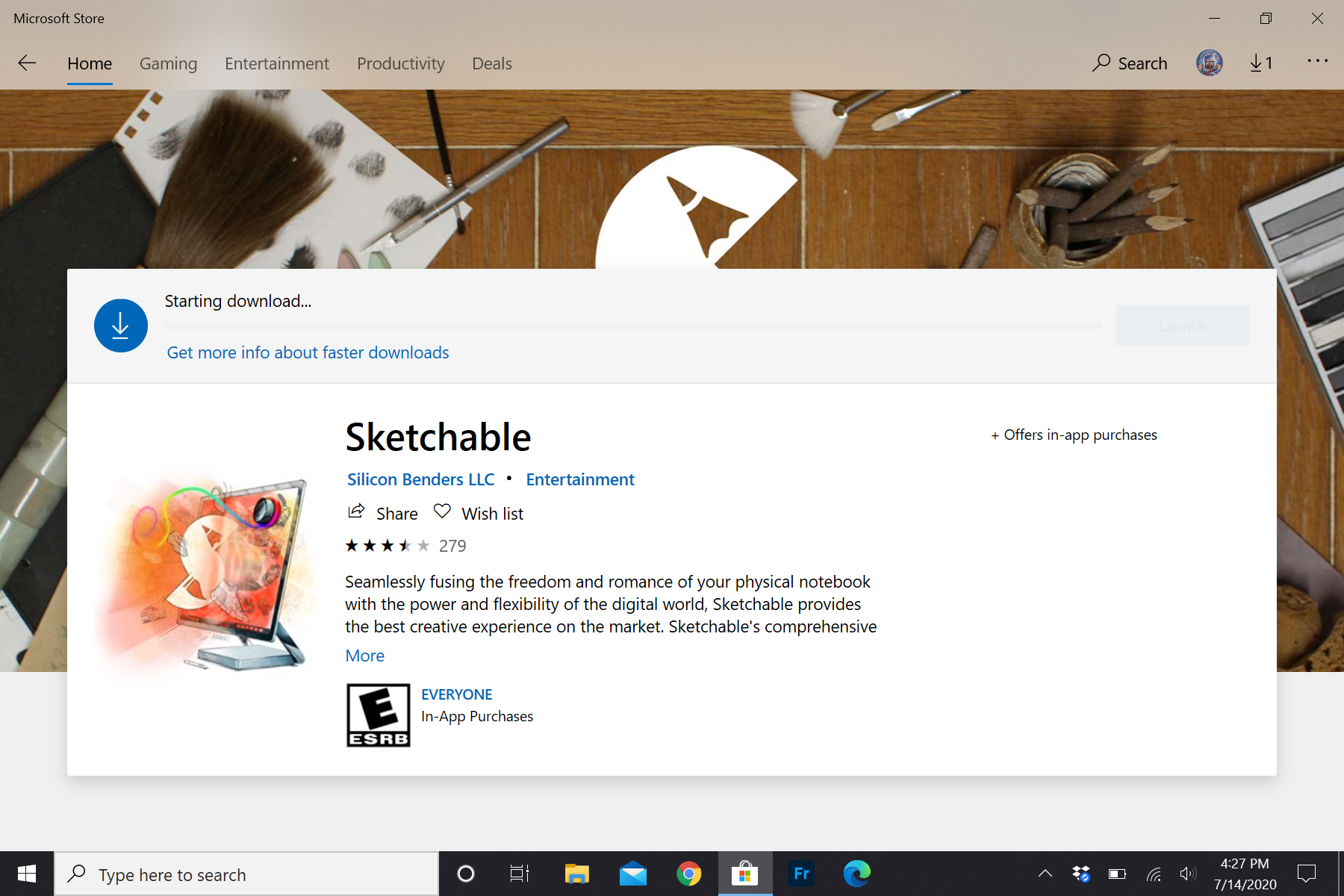The image size is (1344, 896).
Task: View the star rating reviews
Action: tap(387, 546)
